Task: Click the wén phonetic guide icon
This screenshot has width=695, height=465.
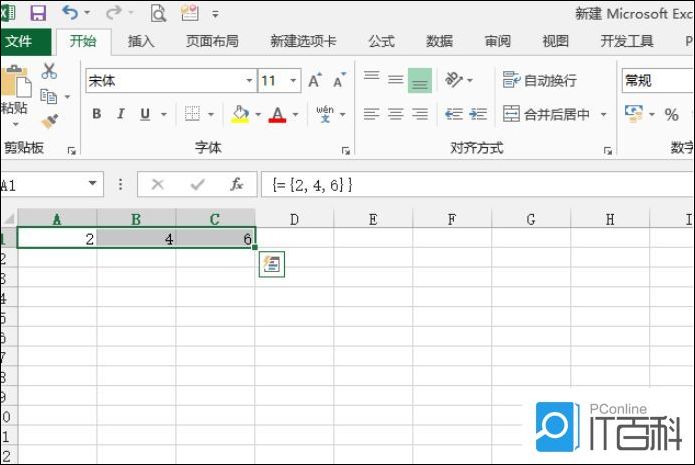Action: tap(325, 114)
